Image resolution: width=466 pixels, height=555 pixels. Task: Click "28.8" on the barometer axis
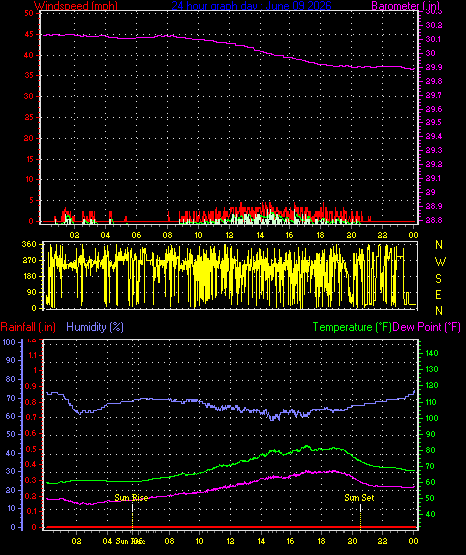(434, 220)
